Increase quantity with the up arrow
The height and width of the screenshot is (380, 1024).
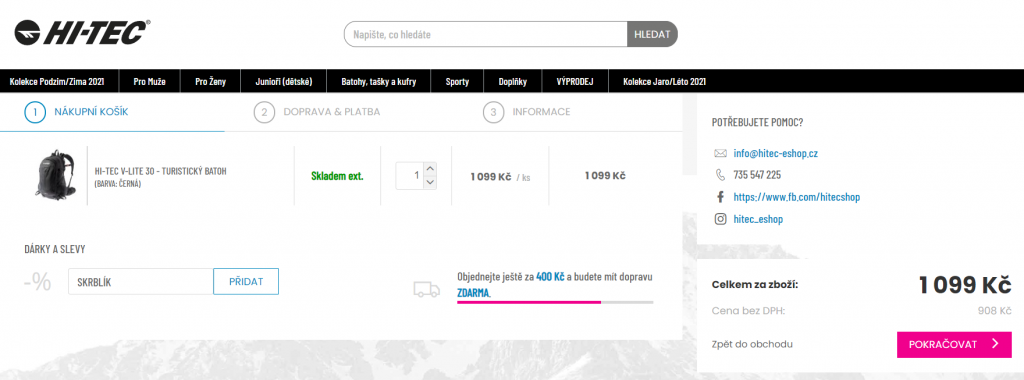[x=430, y=169]
